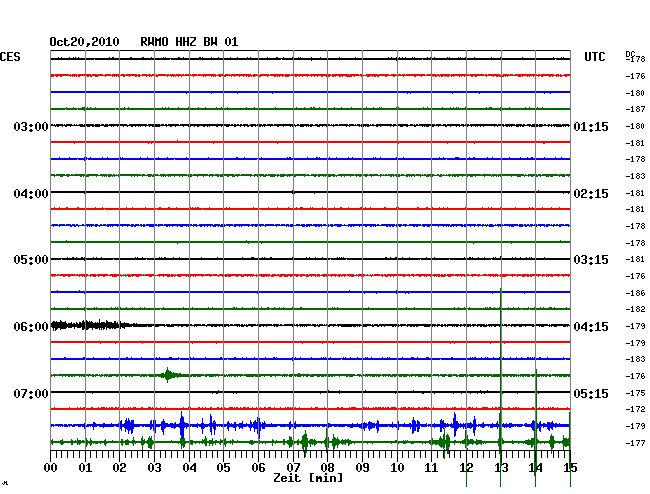
Task: Click the date label "Oct20,2010"
Action: [x=84, y=42]
